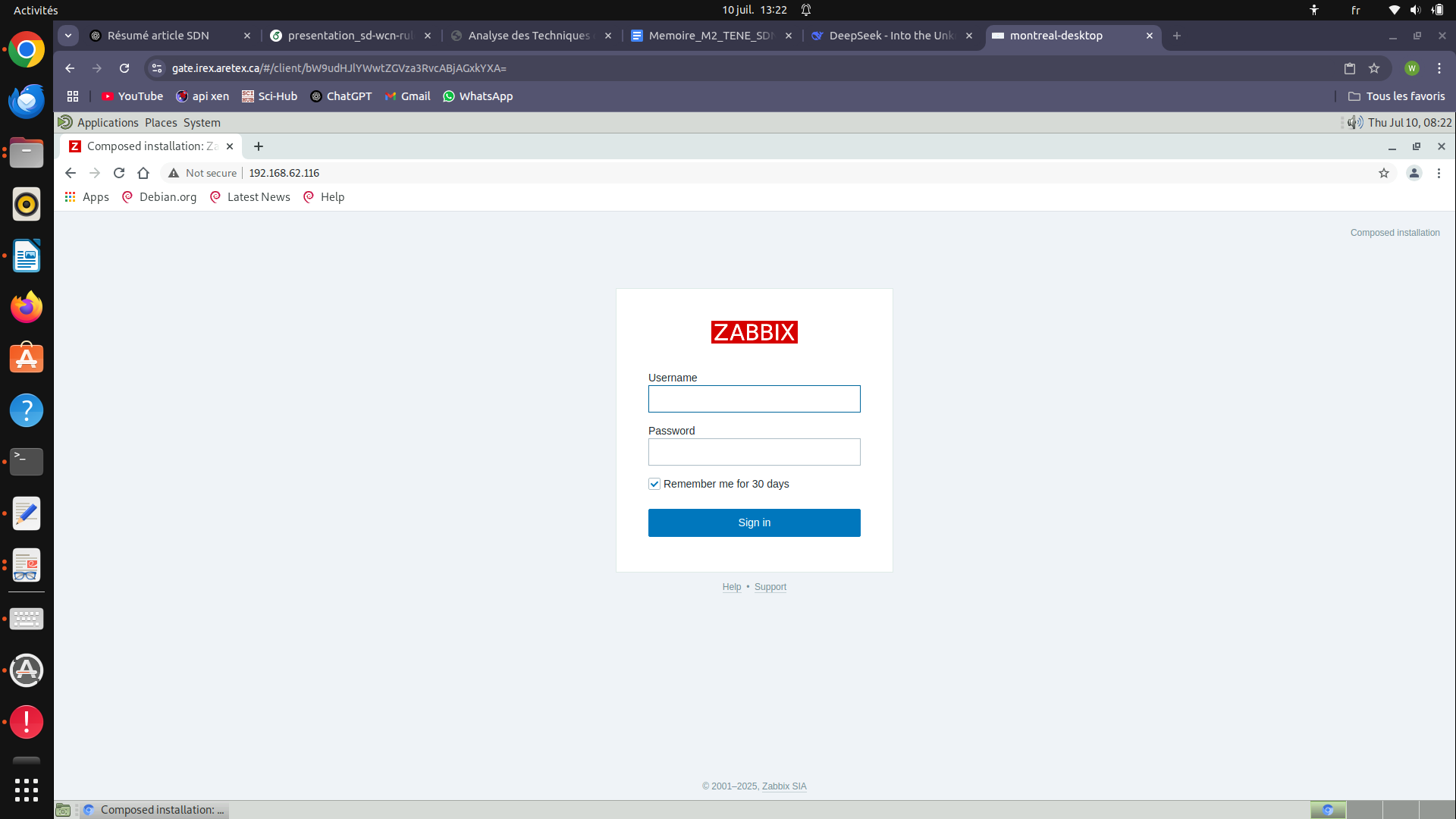
Task: Open the remote browser profile icon
Action: click(x=1414, y=173)
